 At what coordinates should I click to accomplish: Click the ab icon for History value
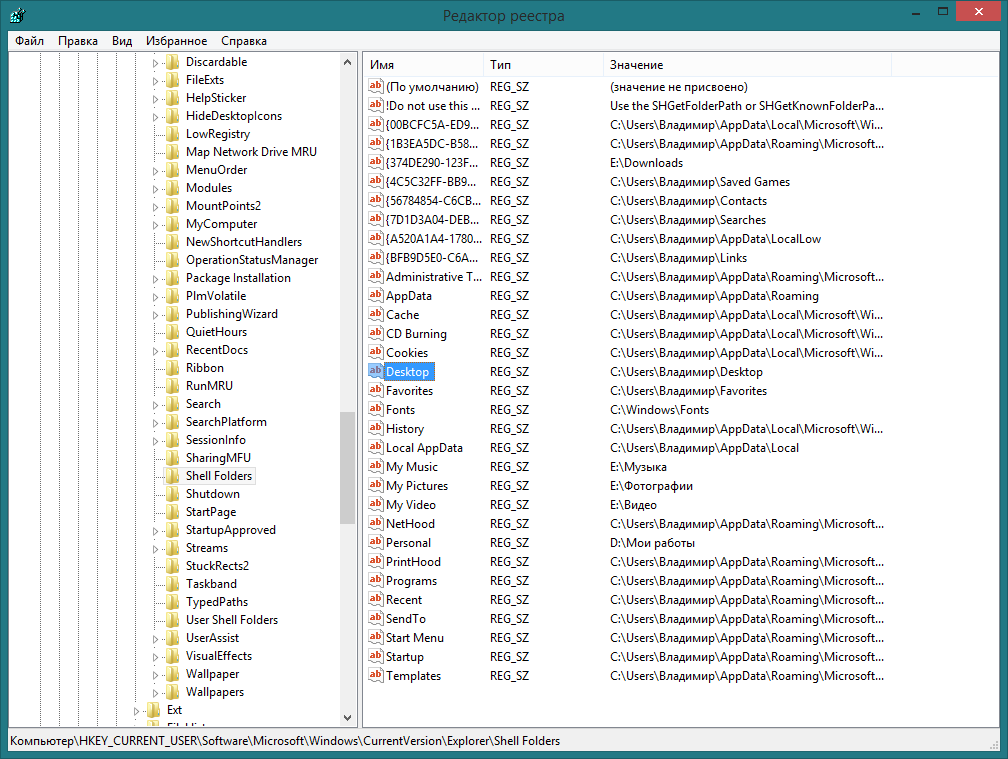pyautogui.click(x=375, y=427)
